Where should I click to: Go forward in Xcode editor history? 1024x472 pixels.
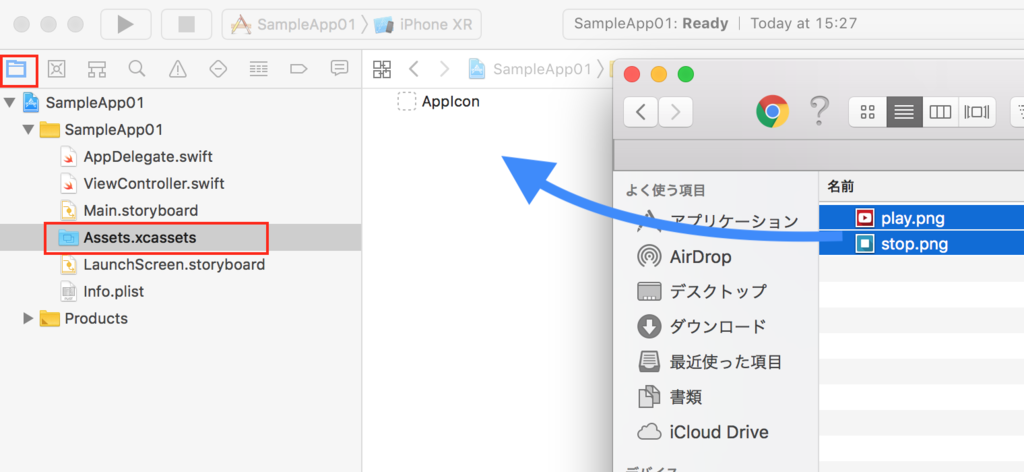tap(445, 69)
